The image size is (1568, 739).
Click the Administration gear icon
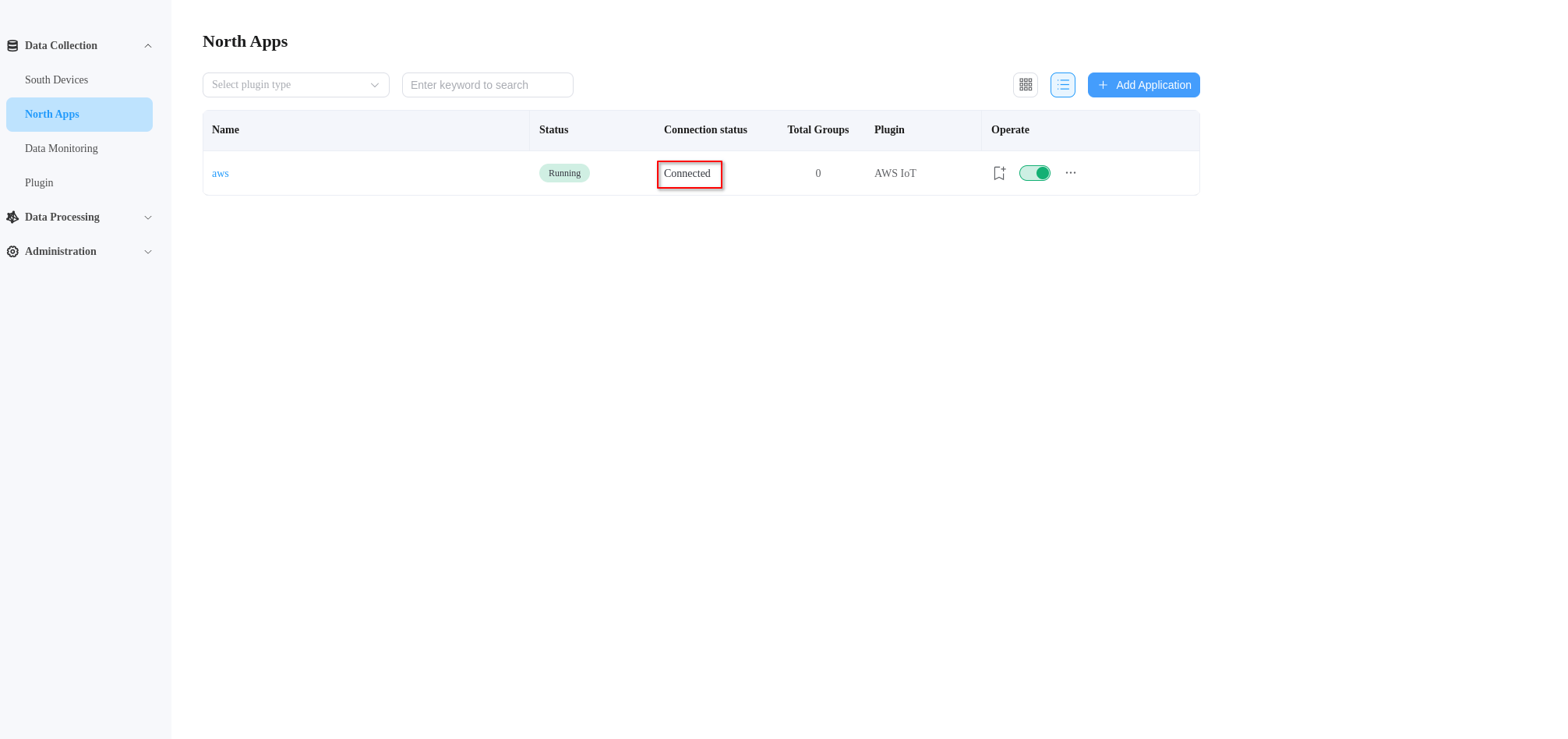tap(12, 251)
